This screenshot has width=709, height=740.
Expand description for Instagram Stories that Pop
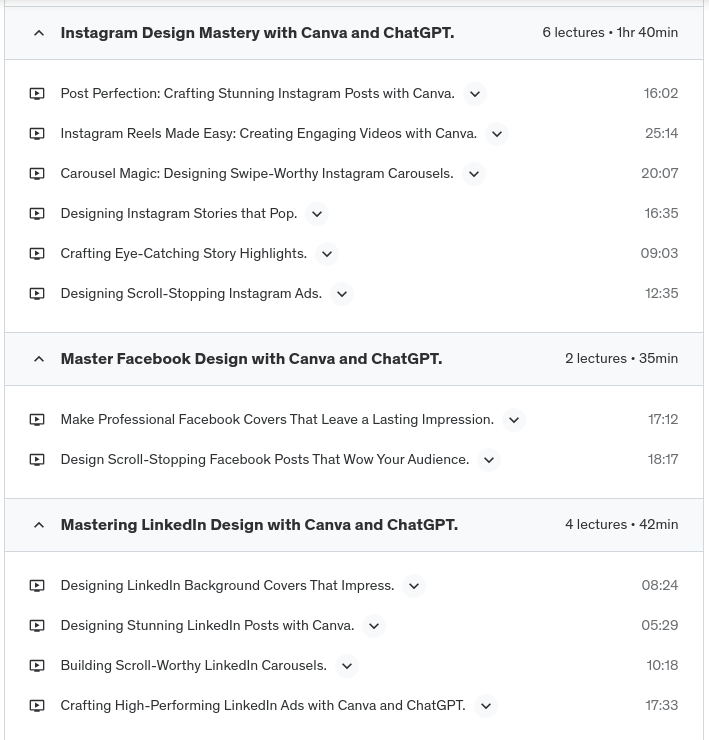point(317,214)
